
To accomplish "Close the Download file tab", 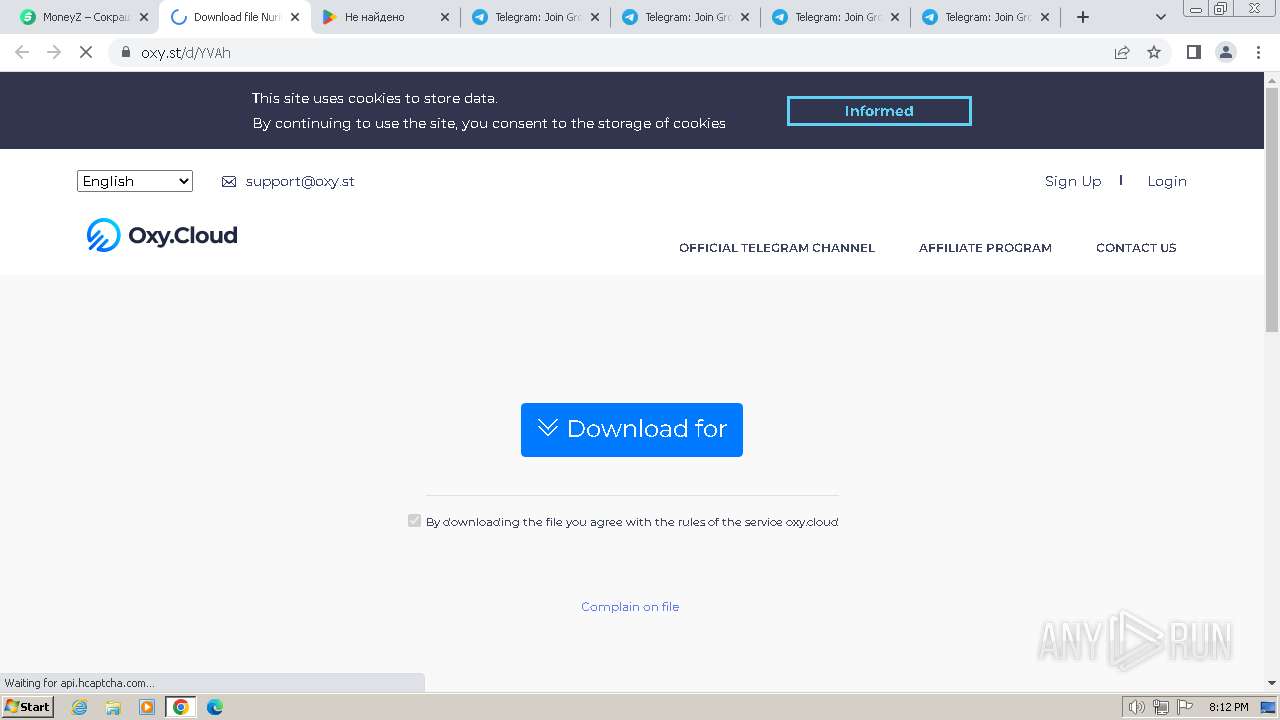I will point(294,17).
